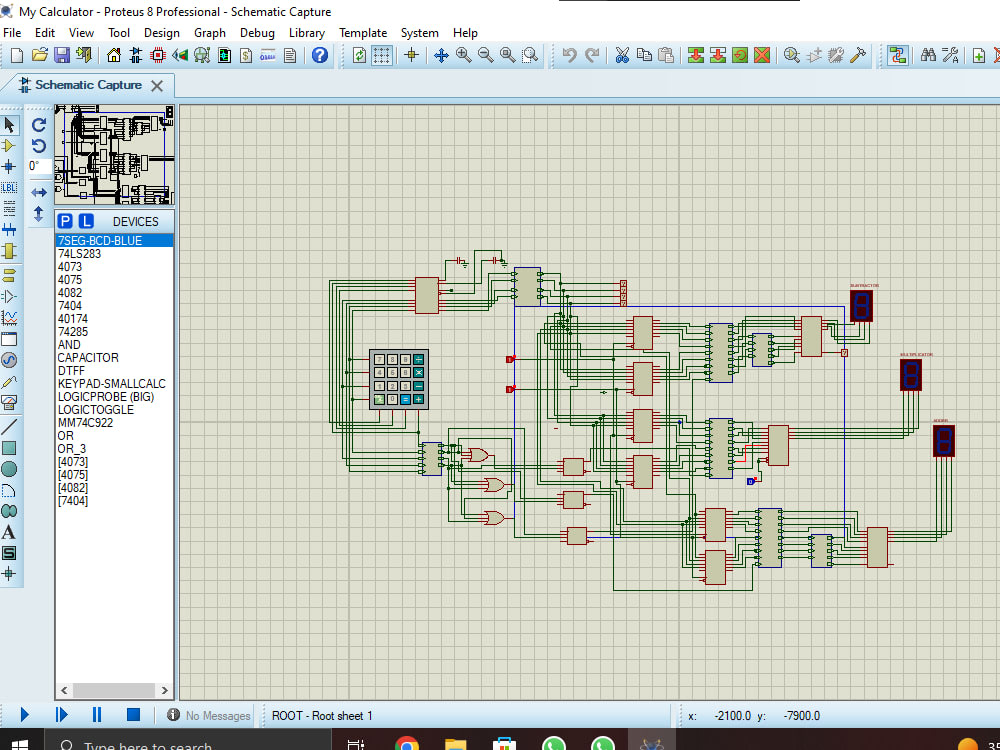
Task: Toggle the grid display button
Action: click(382, 55)
